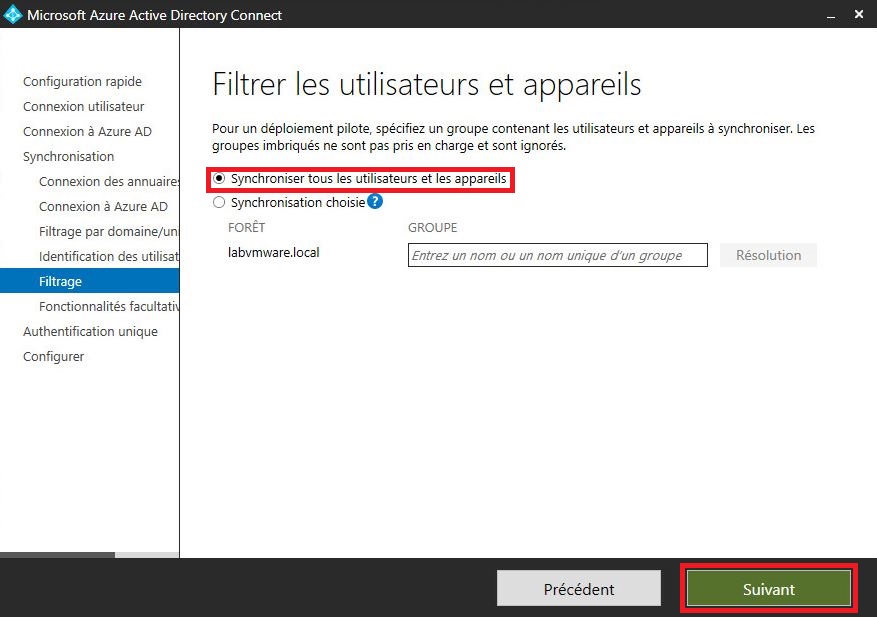Open Identification des utilisateurs sub-step

click(109, 256)
